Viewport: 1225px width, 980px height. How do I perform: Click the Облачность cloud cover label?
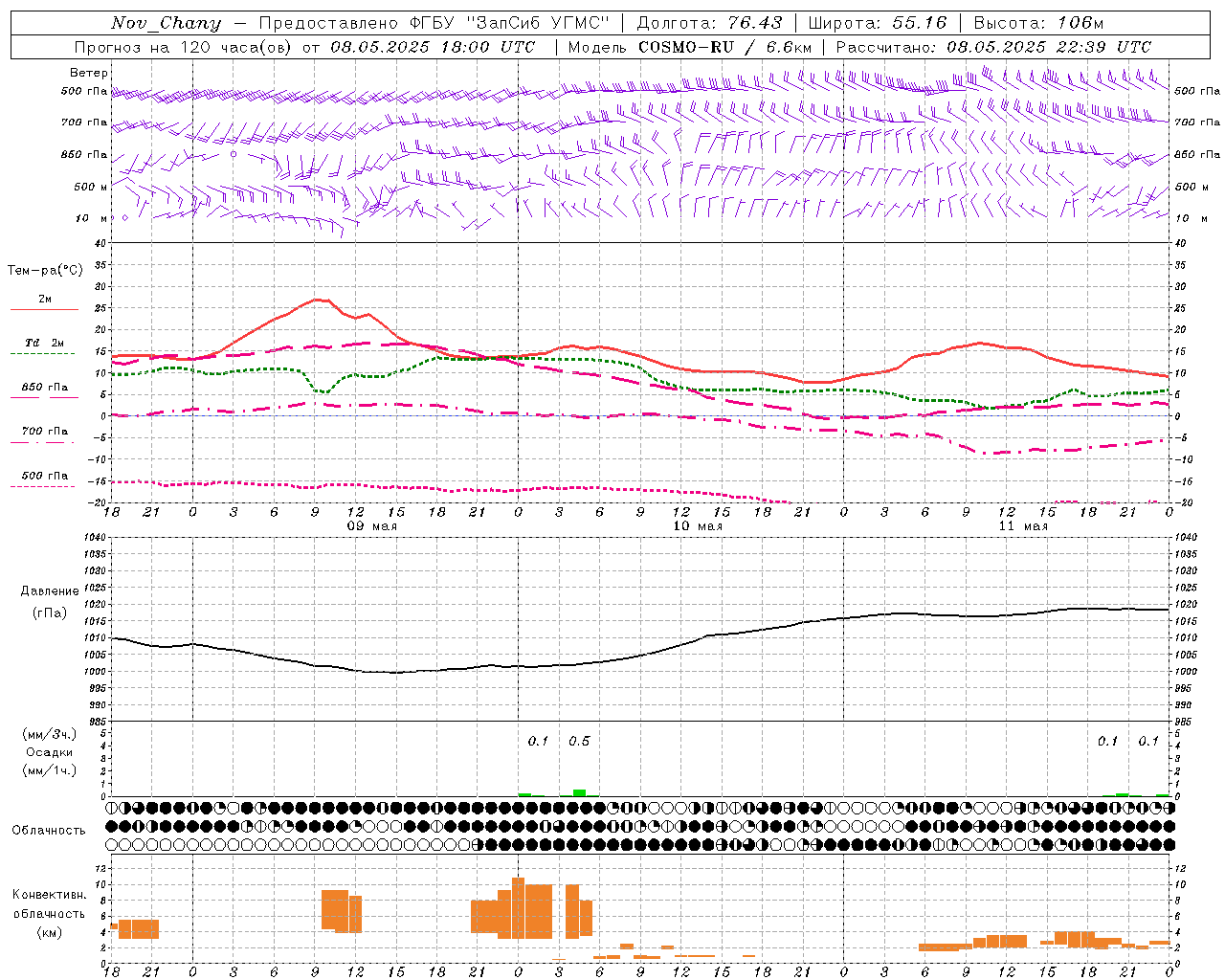(49, 830)
